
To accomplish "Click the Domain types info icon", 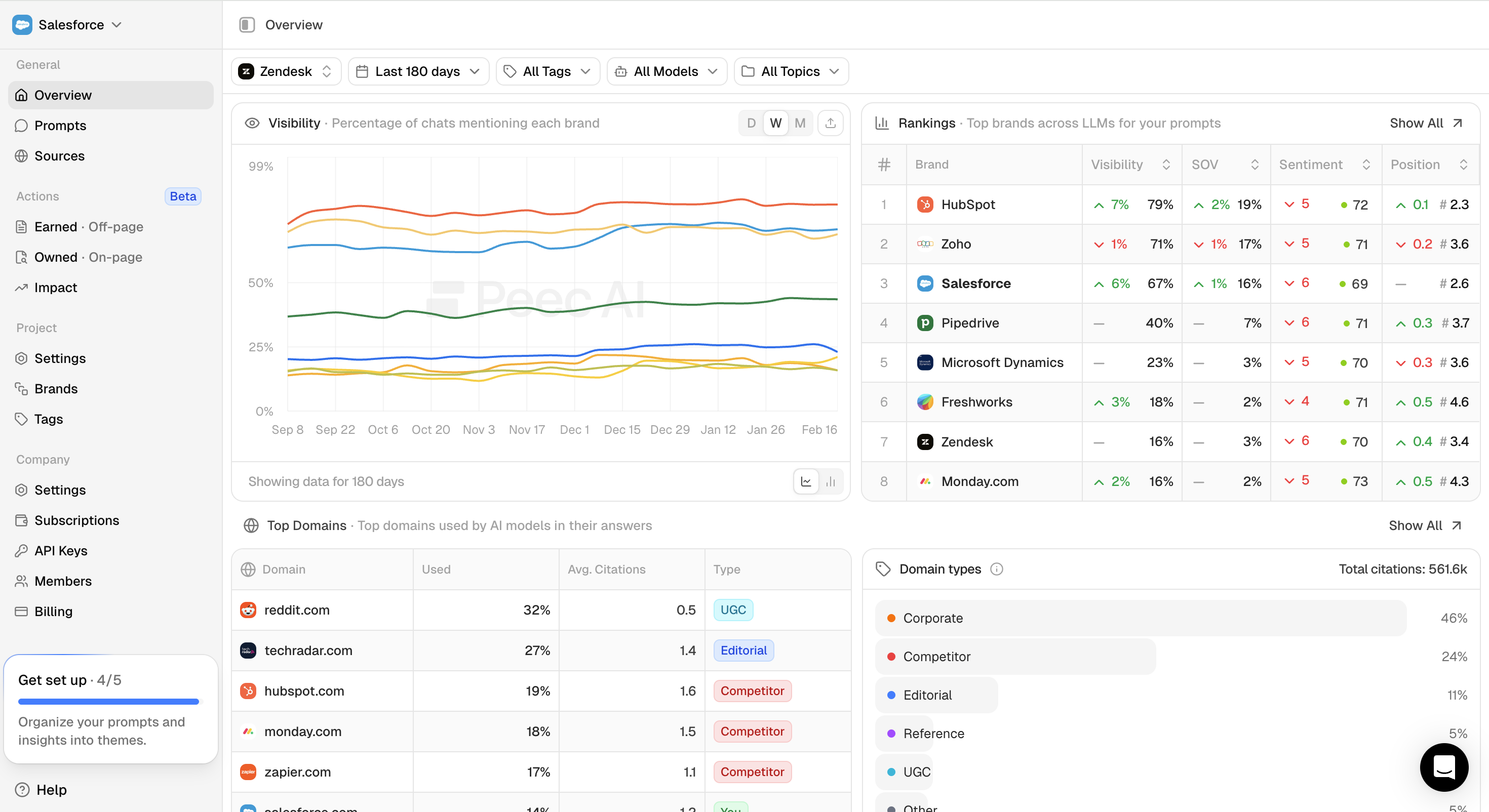I will 997,570.
